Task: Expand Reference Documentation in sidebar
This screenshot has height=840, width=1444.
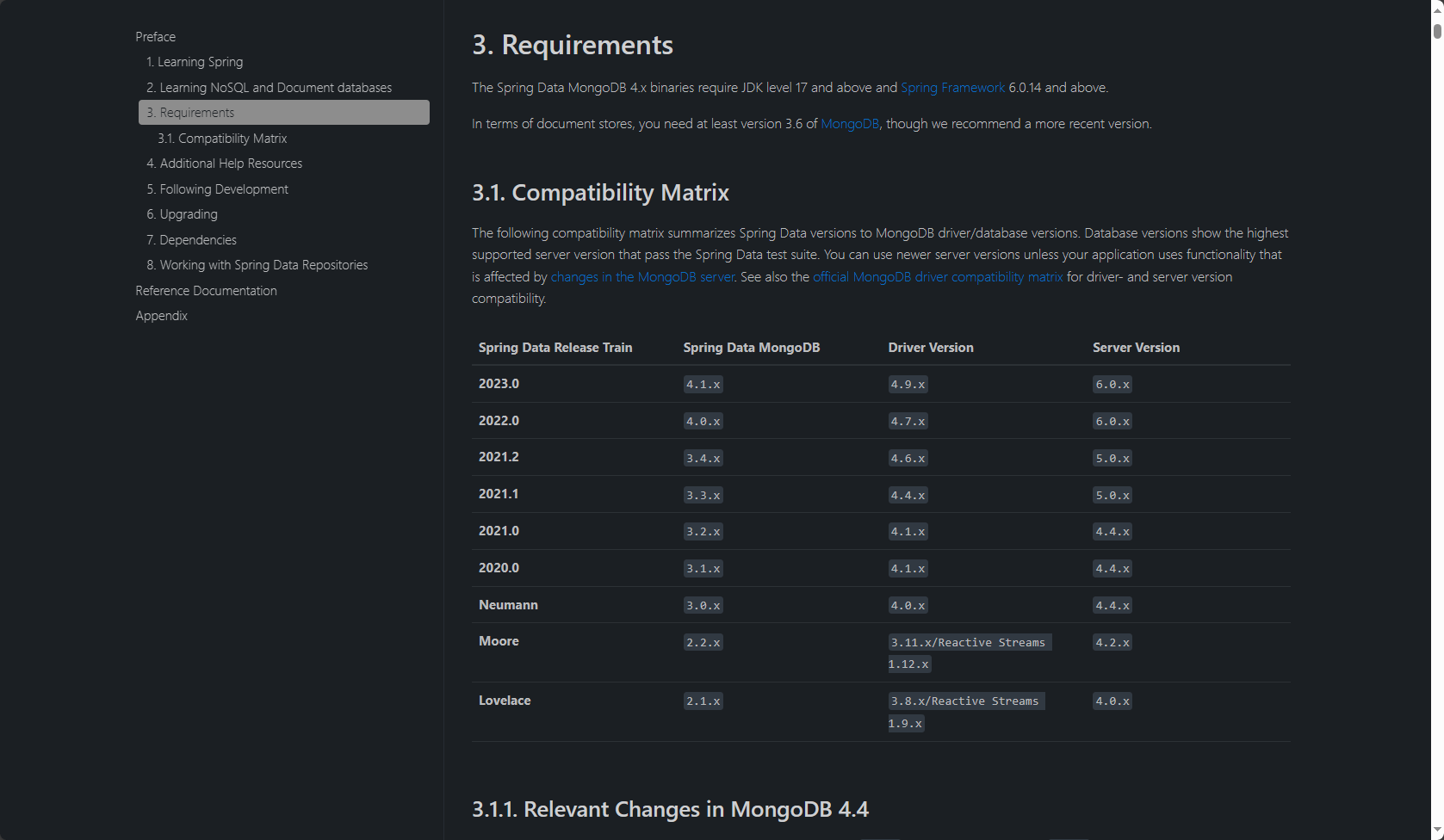Action: [206, 291]
